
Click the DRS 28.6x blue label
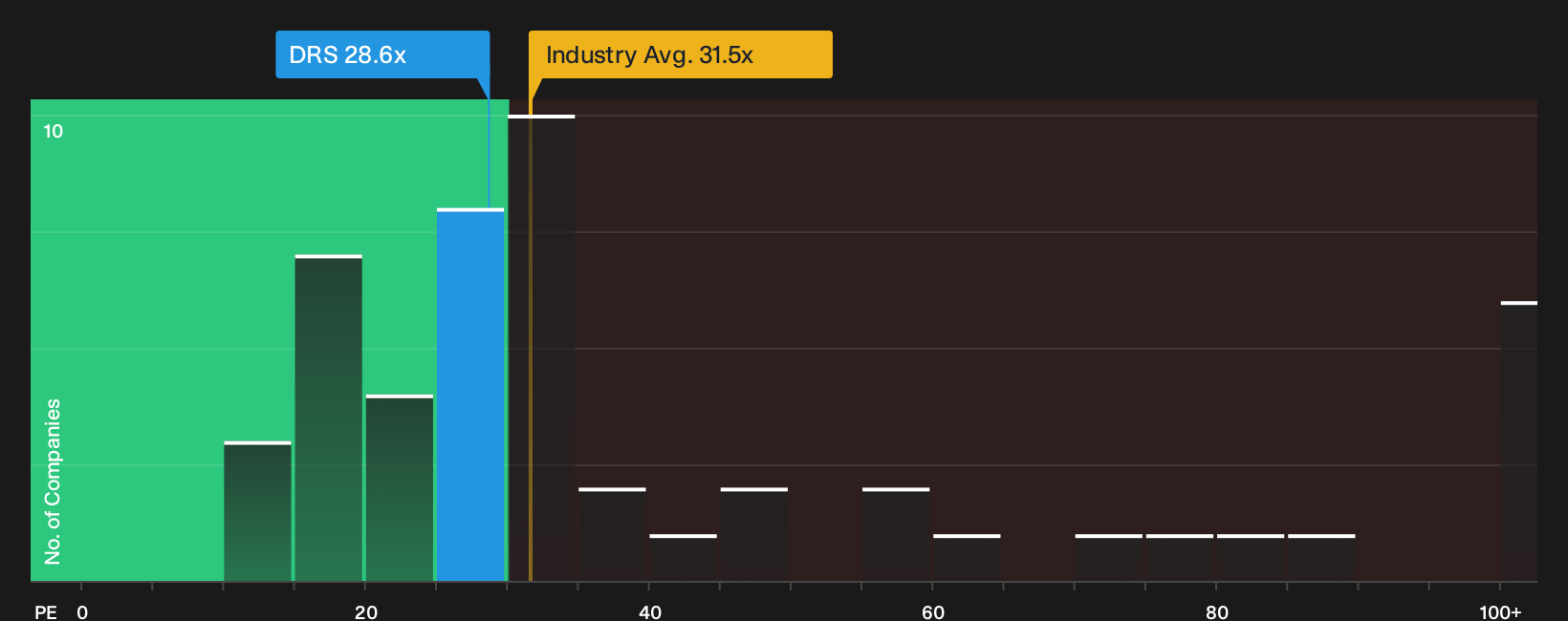coord(382,54)
